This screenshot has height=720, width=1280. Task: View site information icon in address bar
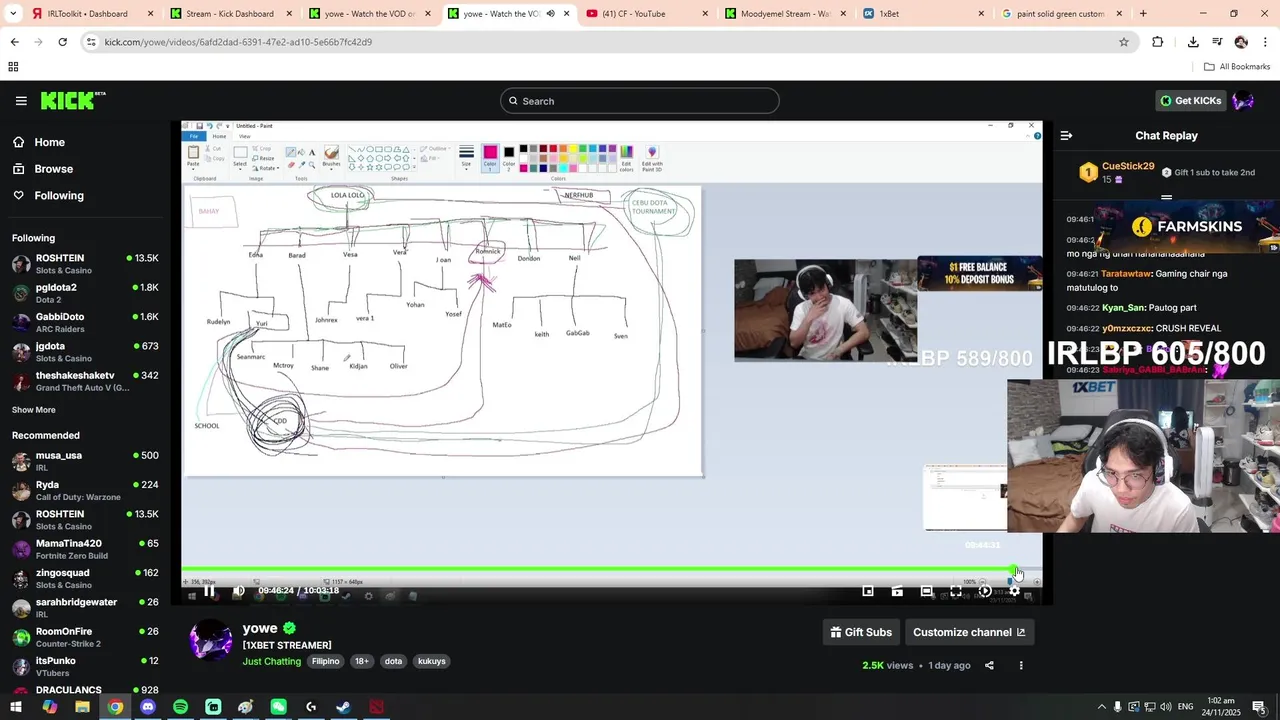click(91, 42)
